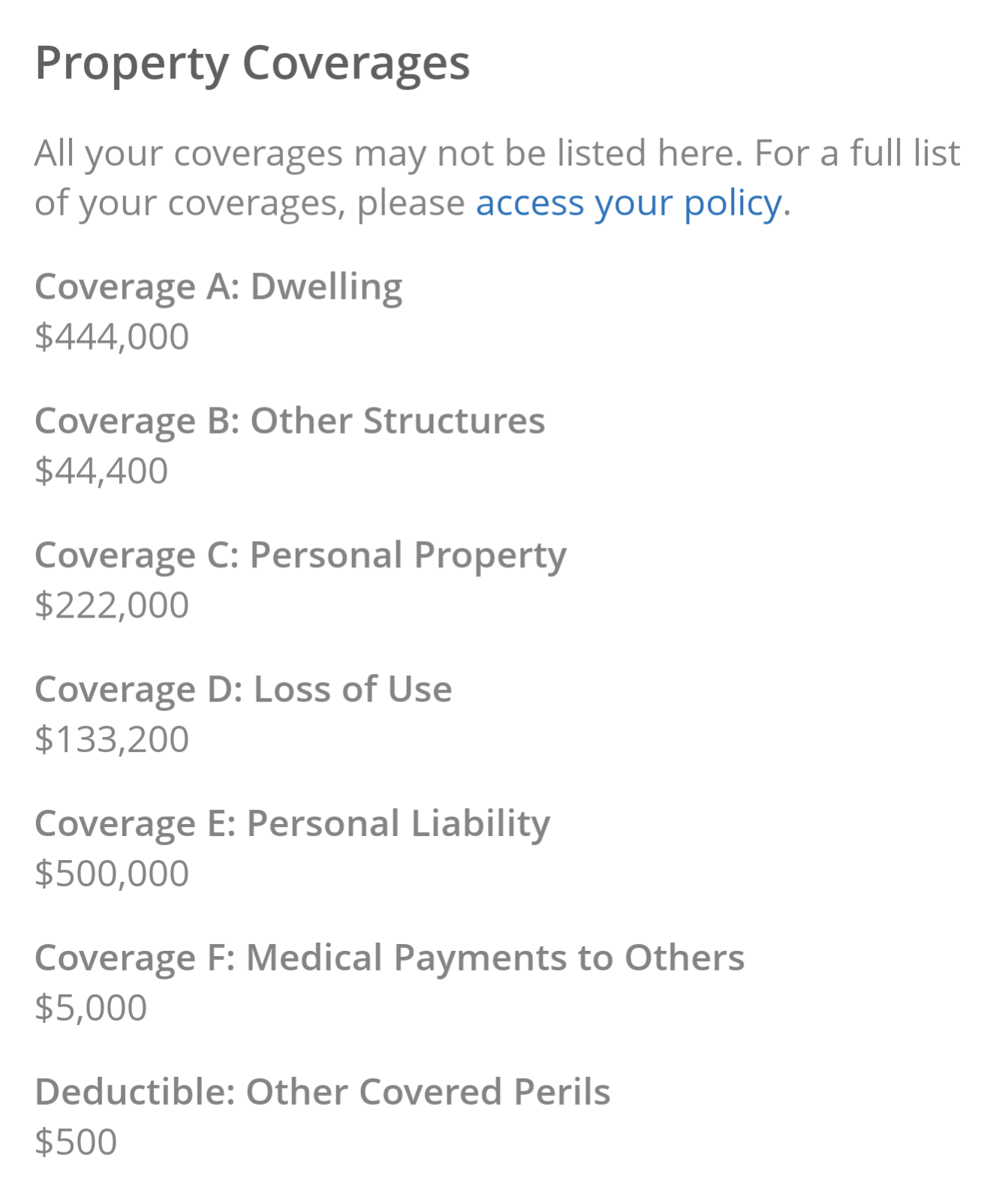The width and height of the screenshot is (1008, 1182).
Task: Select the $444,000 dwelling amount
Action: pyautogui.click(x=112, y=336)
